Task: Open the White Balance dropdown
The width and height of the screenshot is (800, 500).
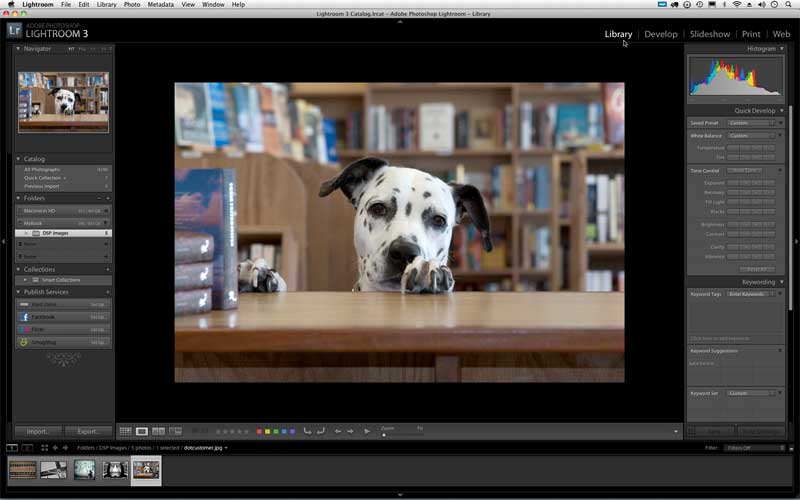Action: click(x=750, y=135)
